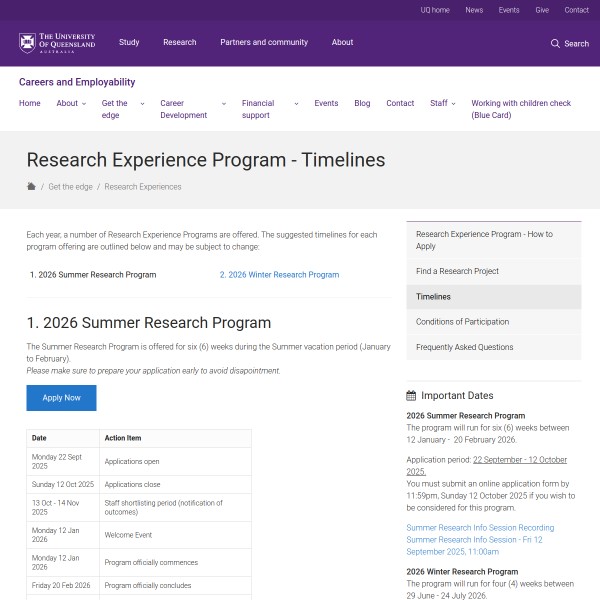This screenshot has width=600, height=600.
Task: Click the University of Queensland logo
Action: 57,43
